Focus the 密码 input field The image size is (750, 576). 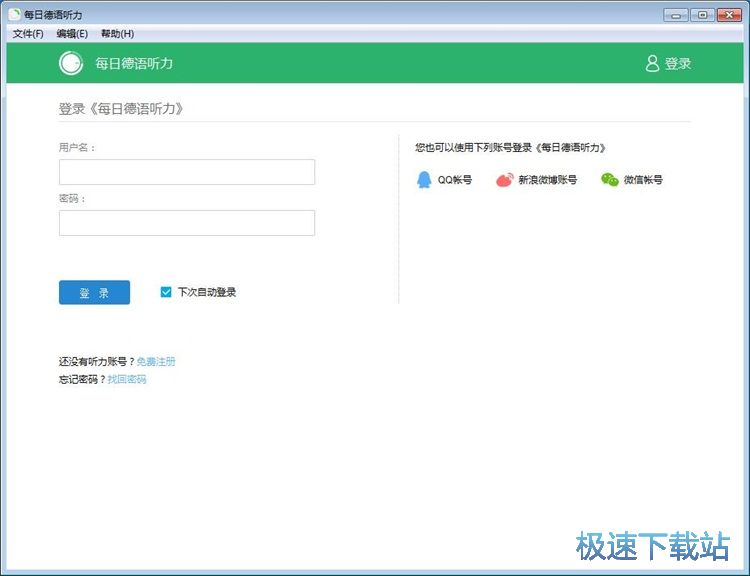[x=187, y=223]
